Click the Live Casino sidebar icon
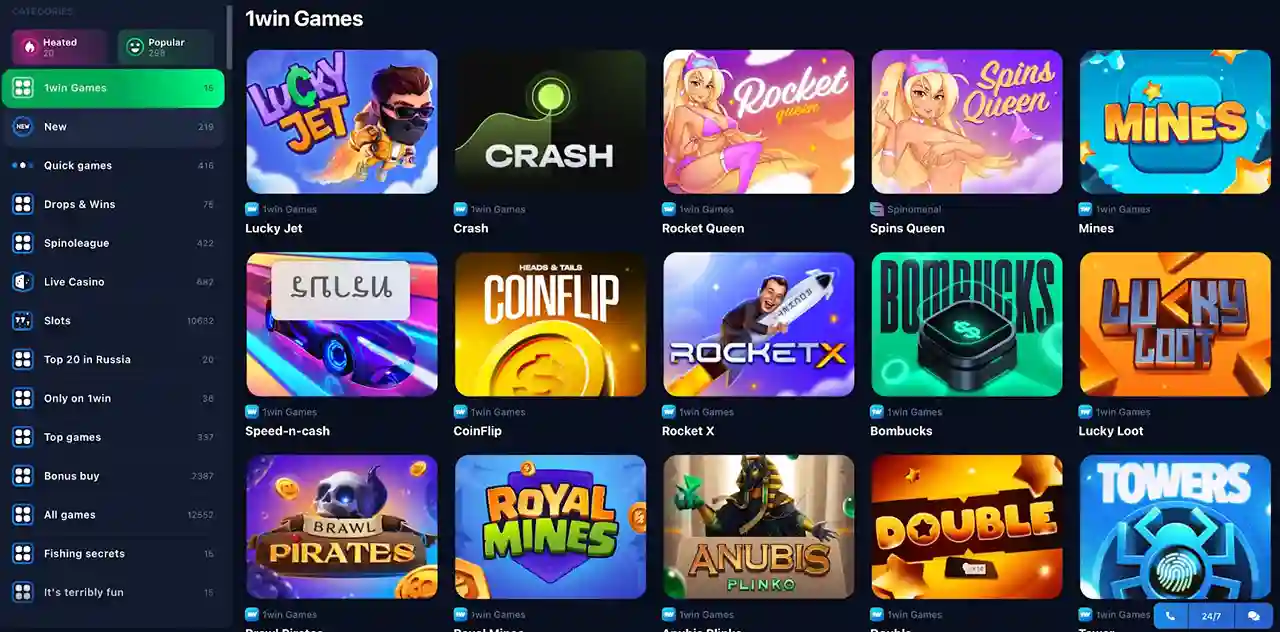The image size is (1280, 632). pos(22,282)
